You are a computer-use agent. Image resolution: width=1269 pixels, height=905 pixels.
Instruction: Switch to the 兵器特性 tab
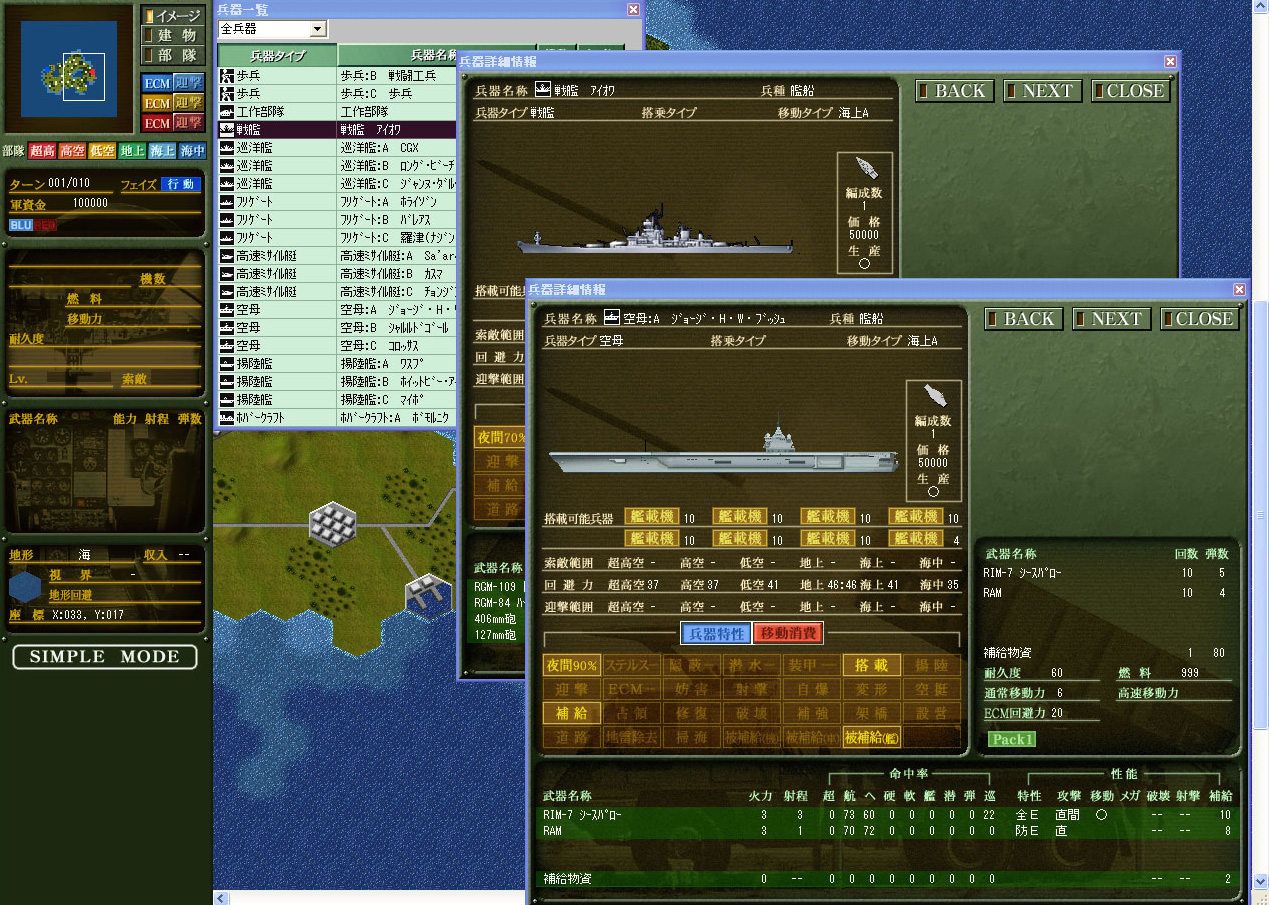pyautogui.click(x=715, y=633)
